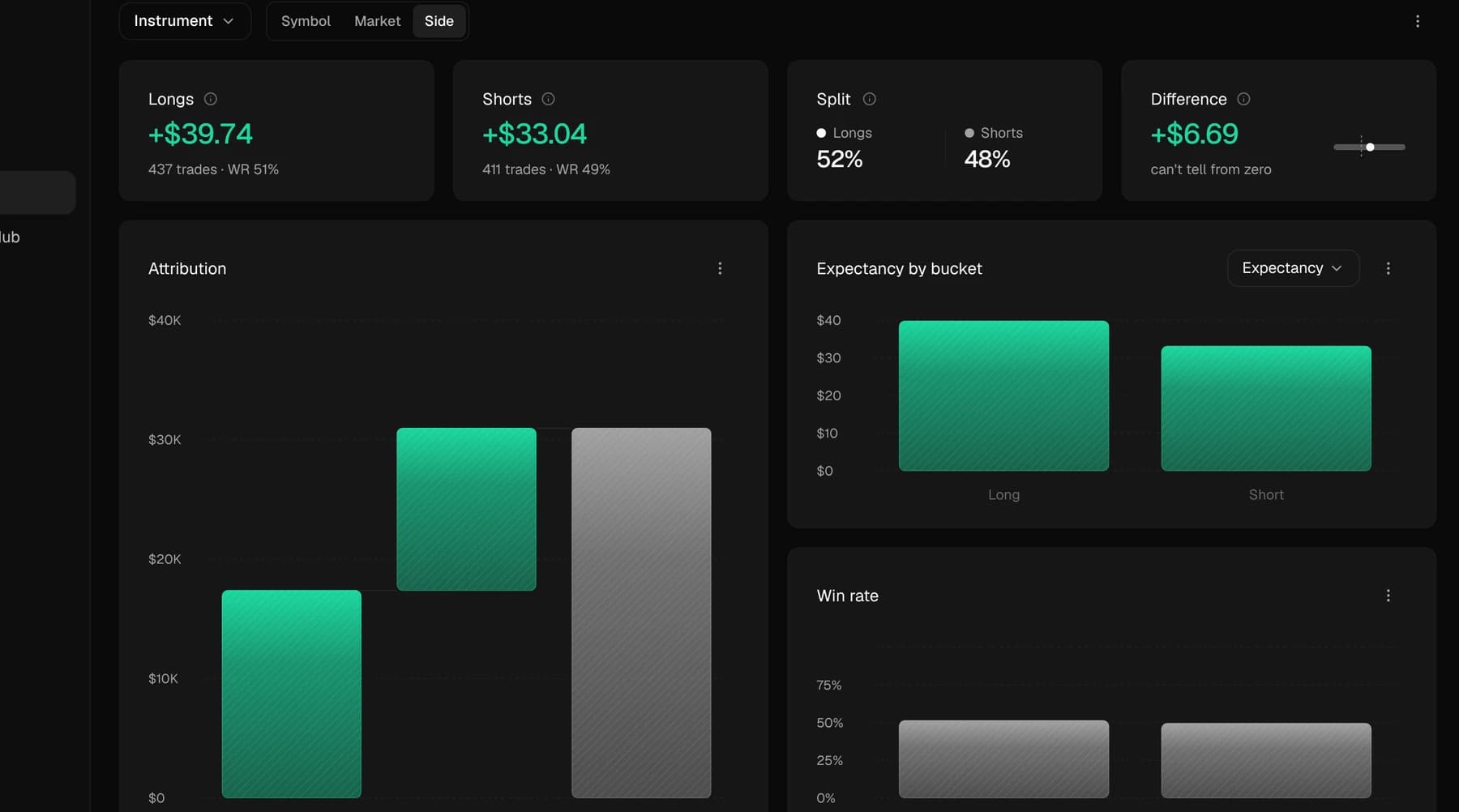1459x812 pixels.
Task: Open the page-level three-dot menu at top right
Action: tap(1417, 21)
